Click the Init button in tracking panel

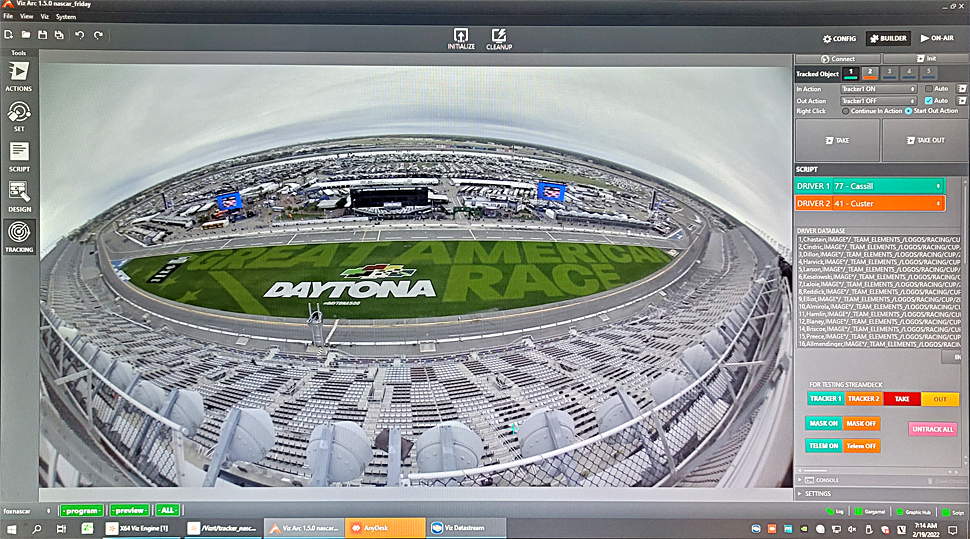point(926,59)
